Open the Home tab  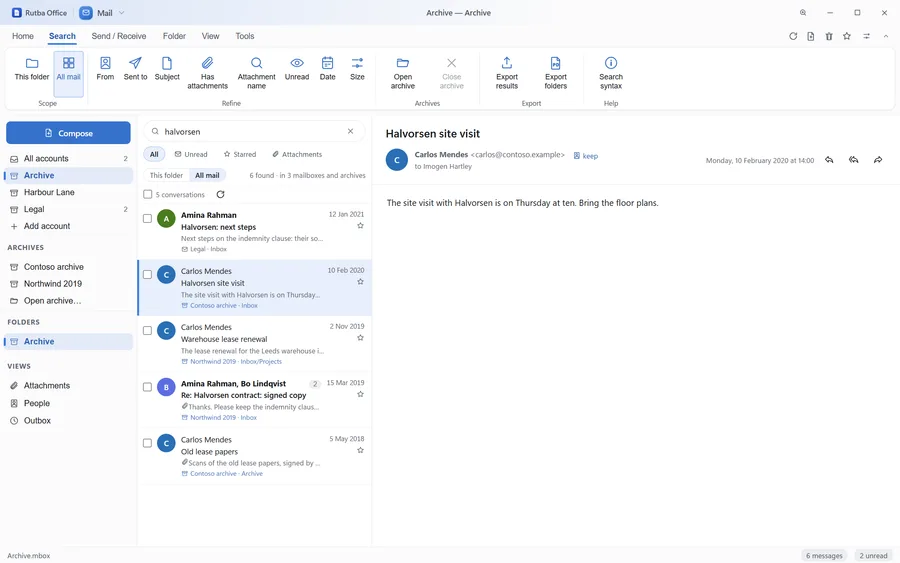click(23, 36)
